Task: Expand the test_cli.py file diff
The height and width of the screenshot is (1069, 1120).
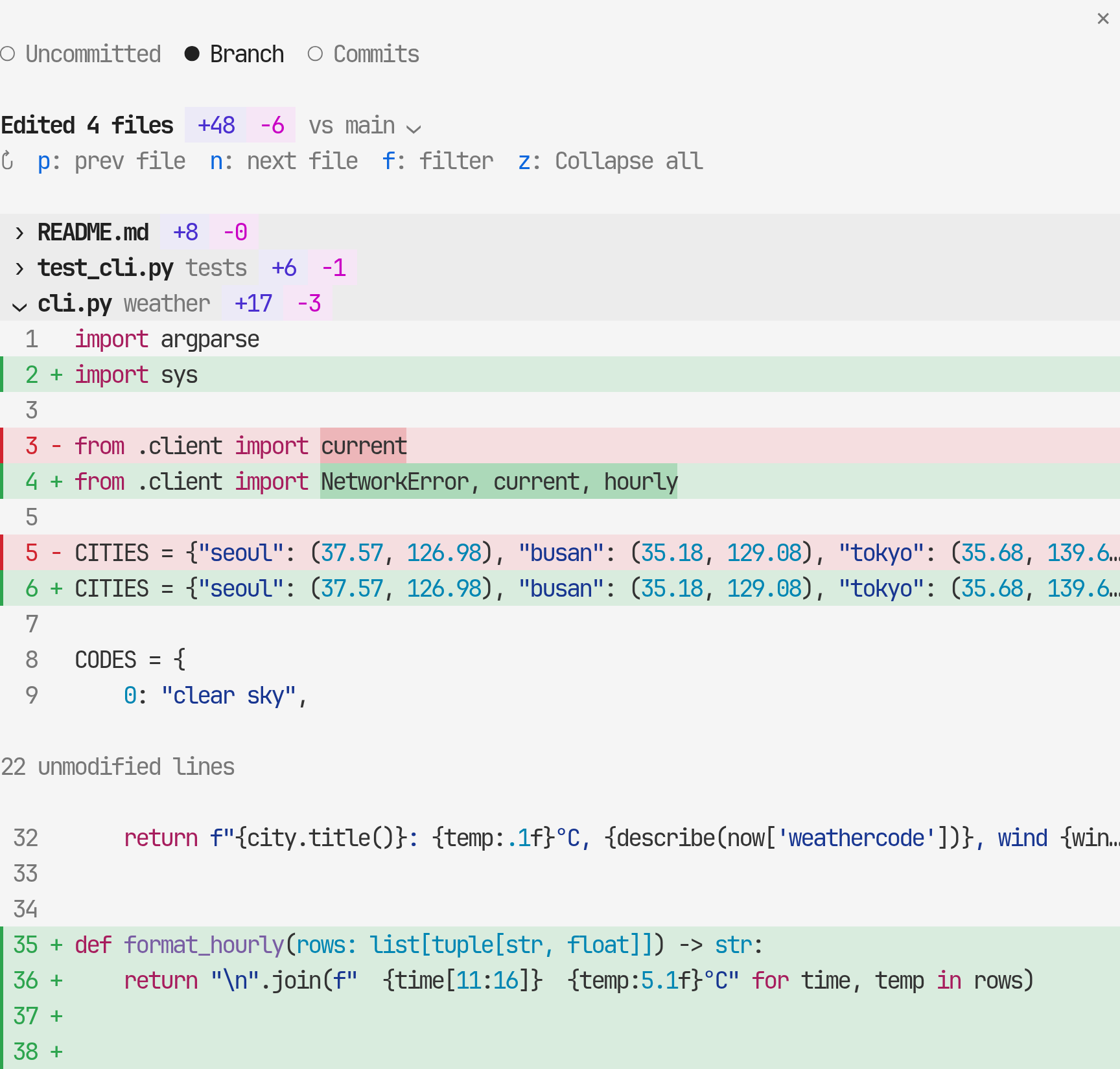Action: tap(19, 268)
